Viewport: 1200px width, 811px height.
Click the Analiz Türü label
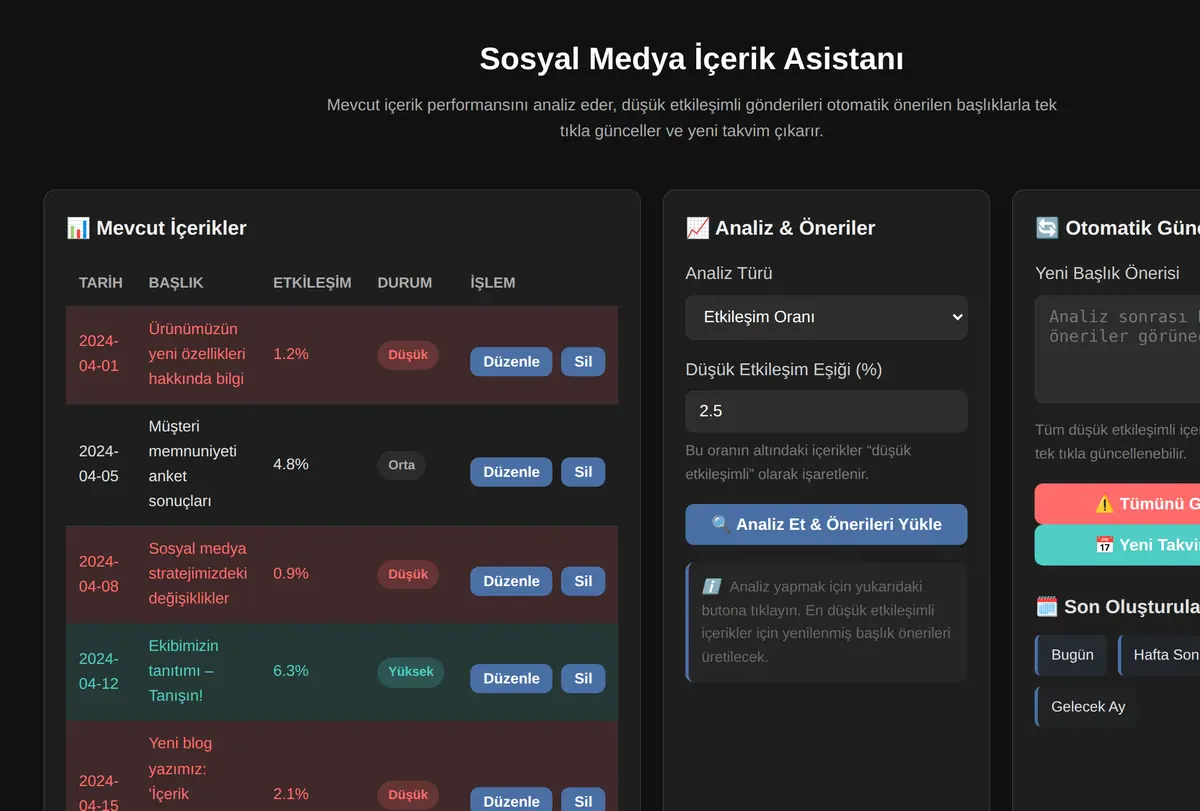(x=729, y=273)
